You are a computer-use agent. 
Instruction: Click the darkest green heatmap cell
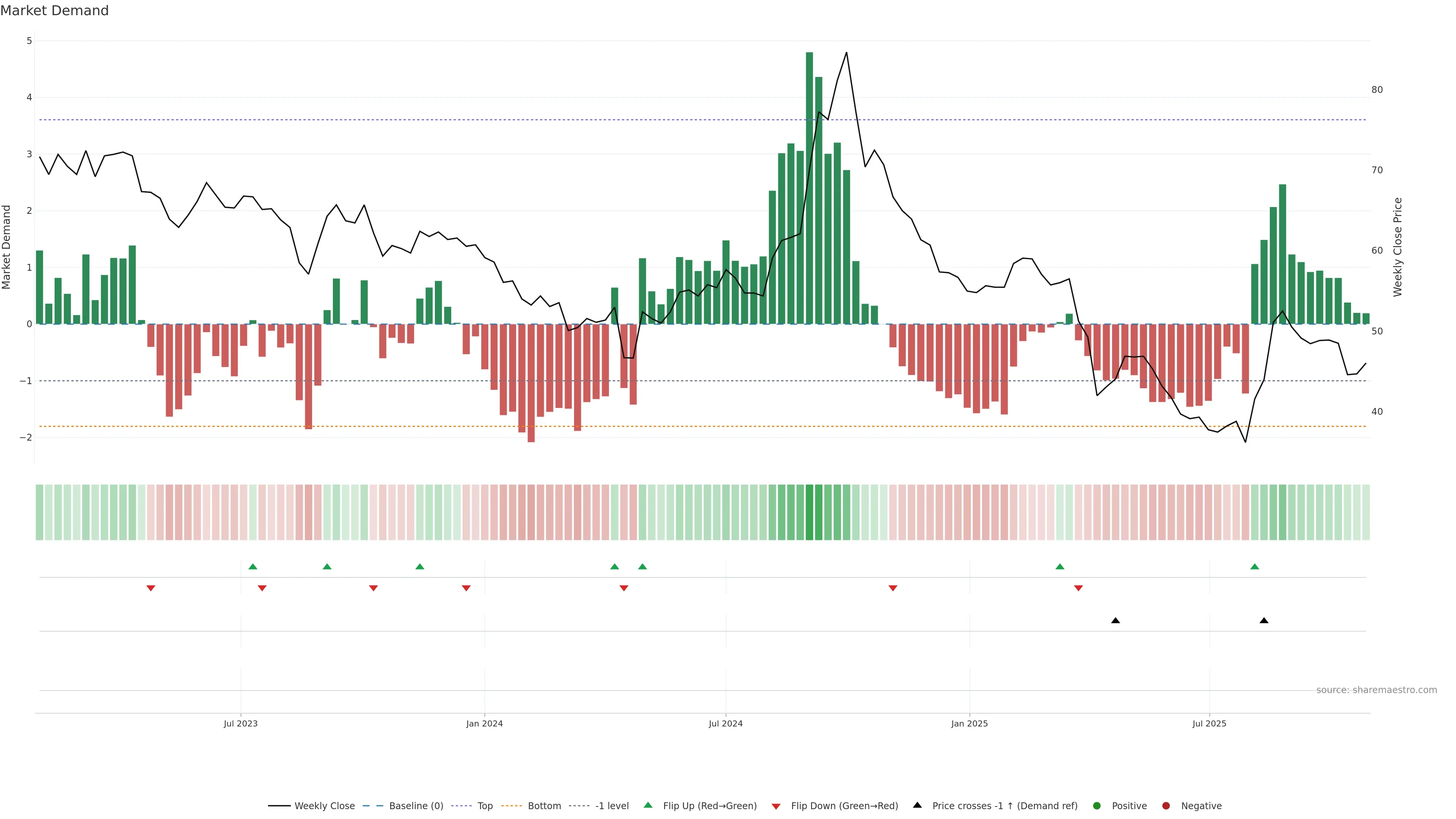click(810, 512)
